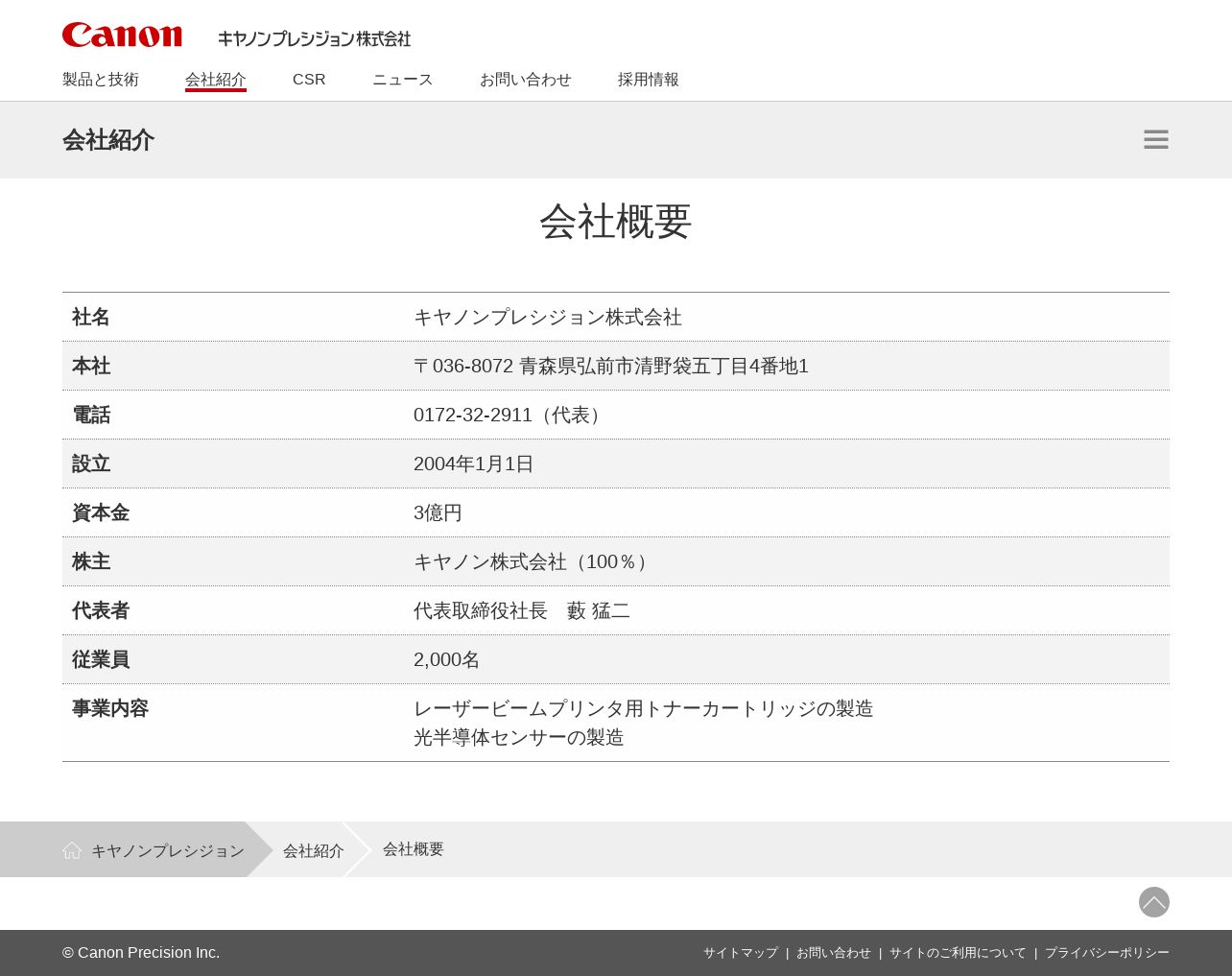Screen dimensions: 1232x976
Task: Click the 株主 row label
Action: point(91,561)
